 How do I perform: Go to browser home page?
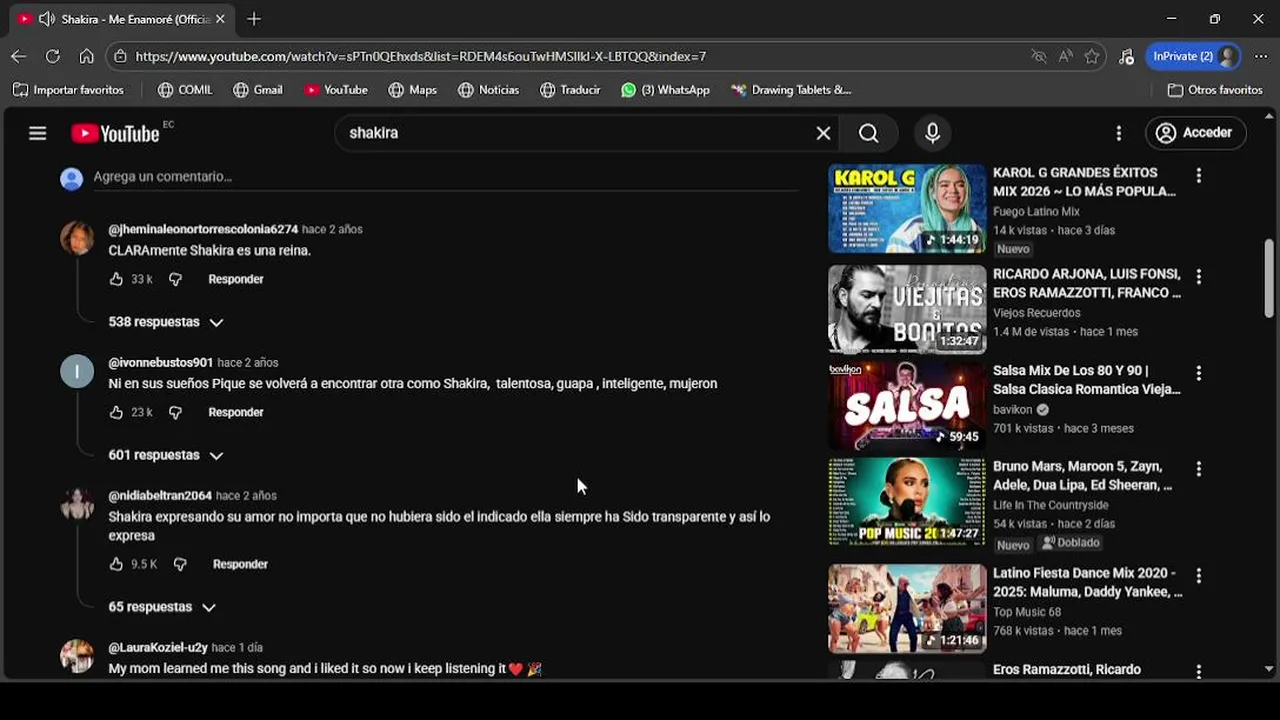[87, 56]
